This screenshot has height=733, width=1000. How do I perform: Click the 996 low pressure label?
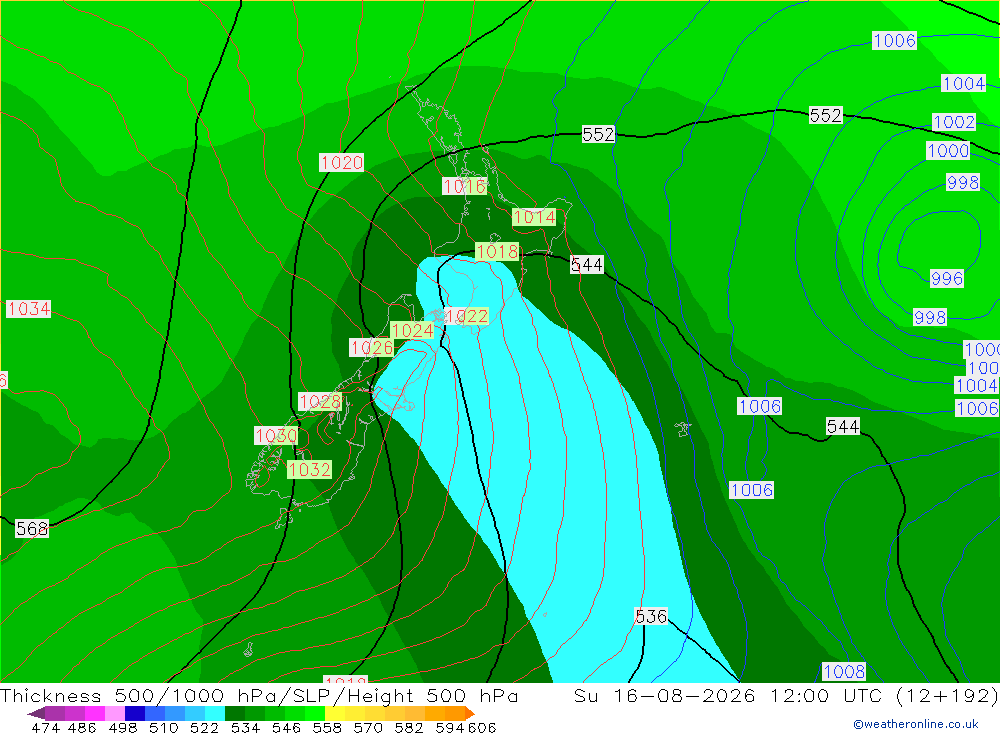946,279
